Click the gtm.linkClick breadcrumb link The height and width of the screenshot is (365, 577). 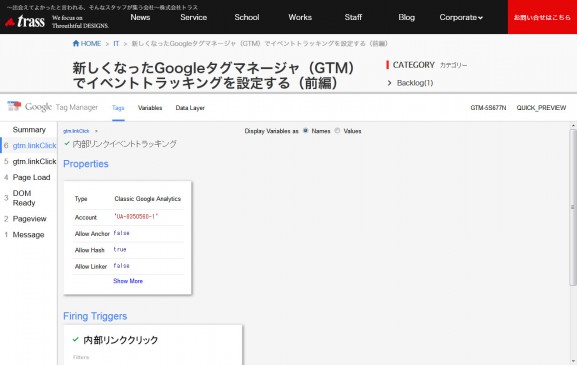coord(76,131)
